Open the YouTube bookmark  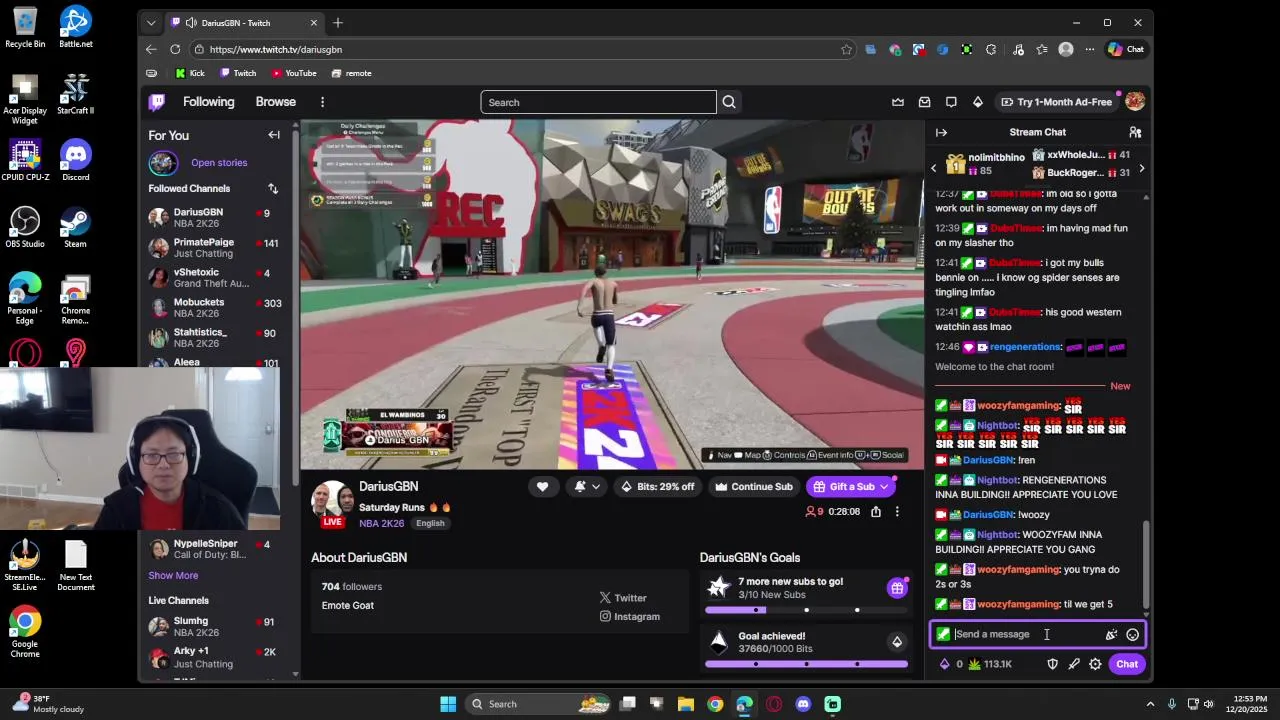click(294, 73)
